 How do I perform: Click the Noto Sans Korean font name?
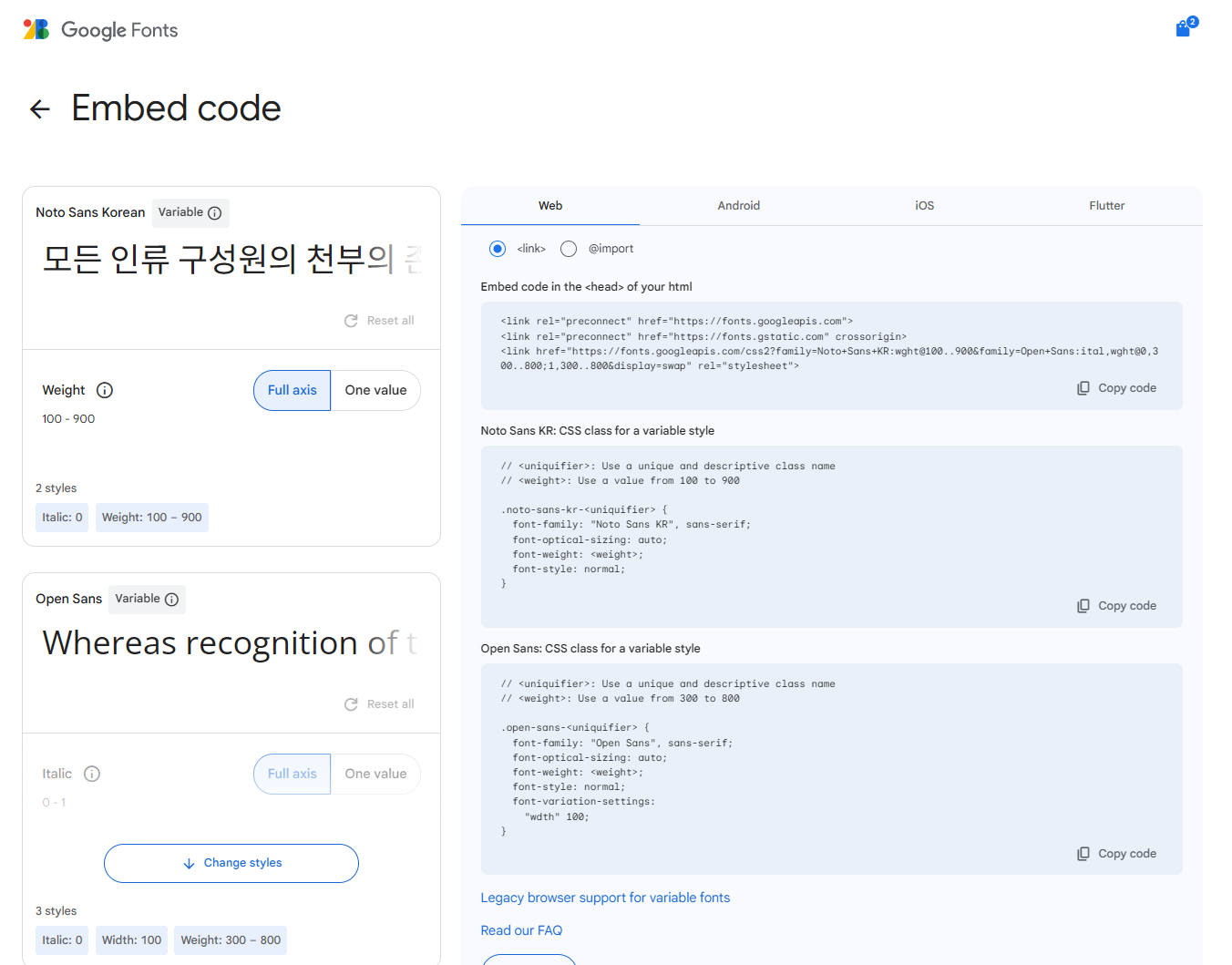coord(90,212)
